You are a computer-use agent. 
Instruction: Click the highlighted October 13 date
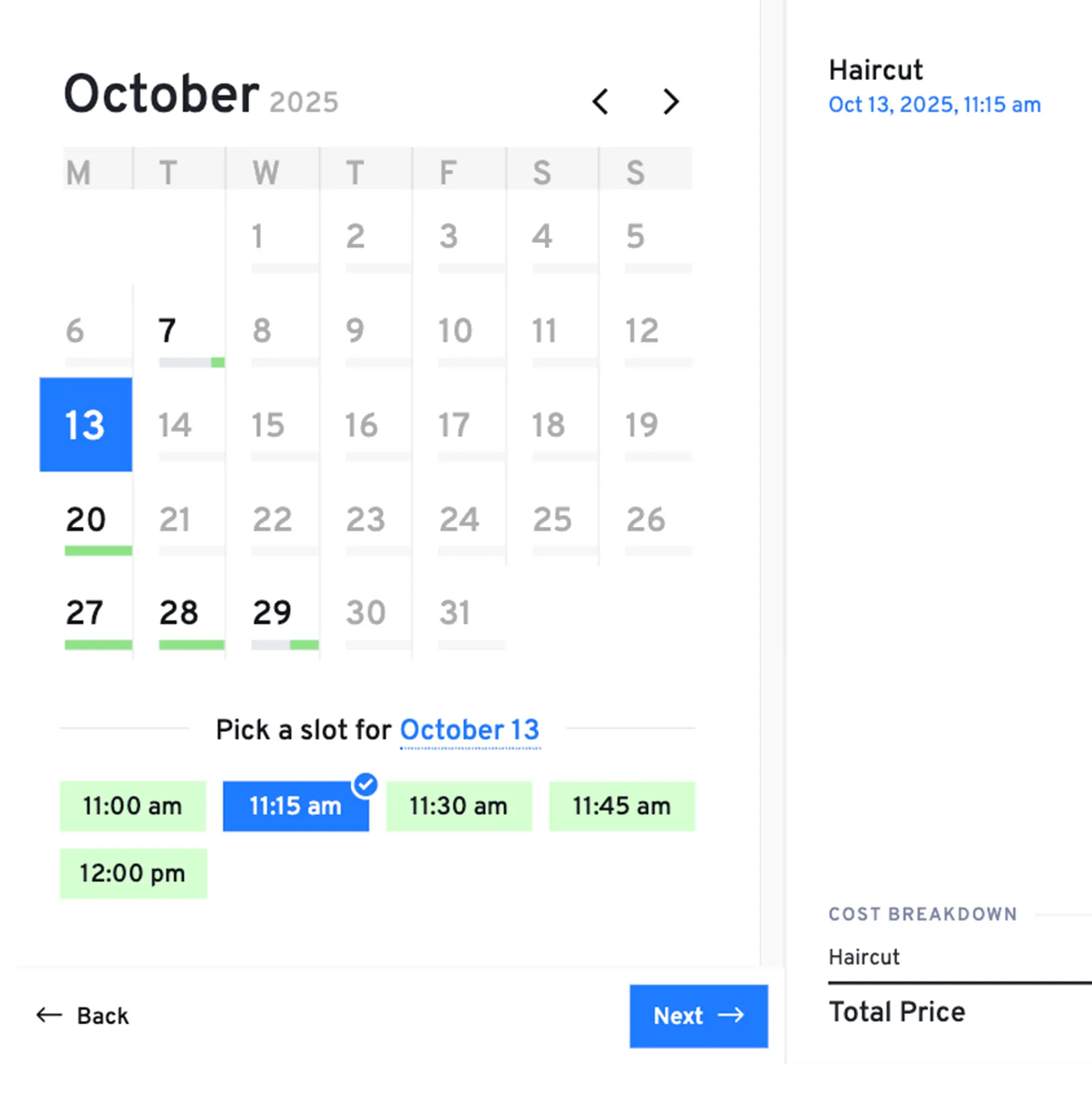pos(86,424)
